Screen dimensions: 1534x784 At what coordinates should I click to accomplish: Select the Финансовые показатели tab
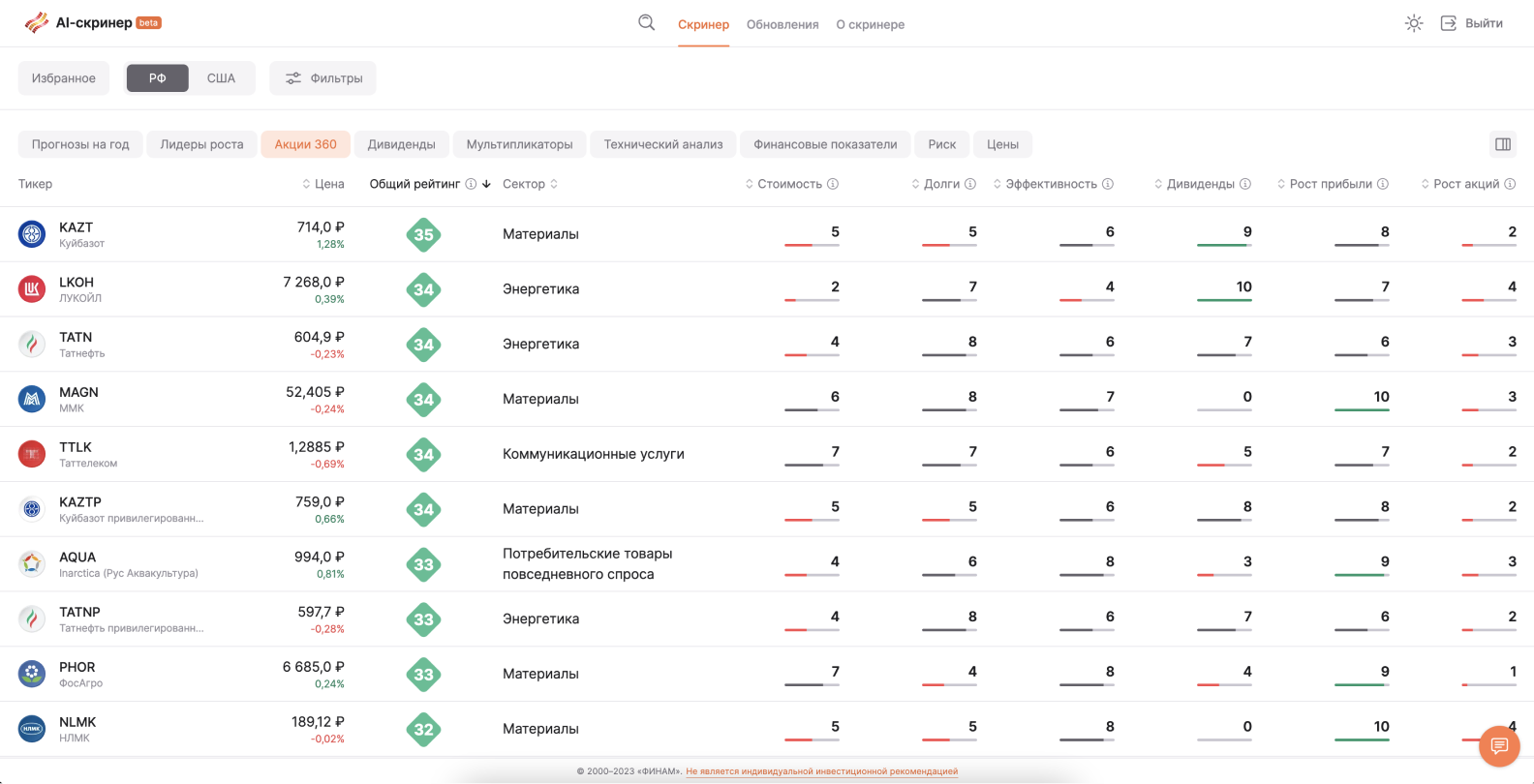coord(825,144)
